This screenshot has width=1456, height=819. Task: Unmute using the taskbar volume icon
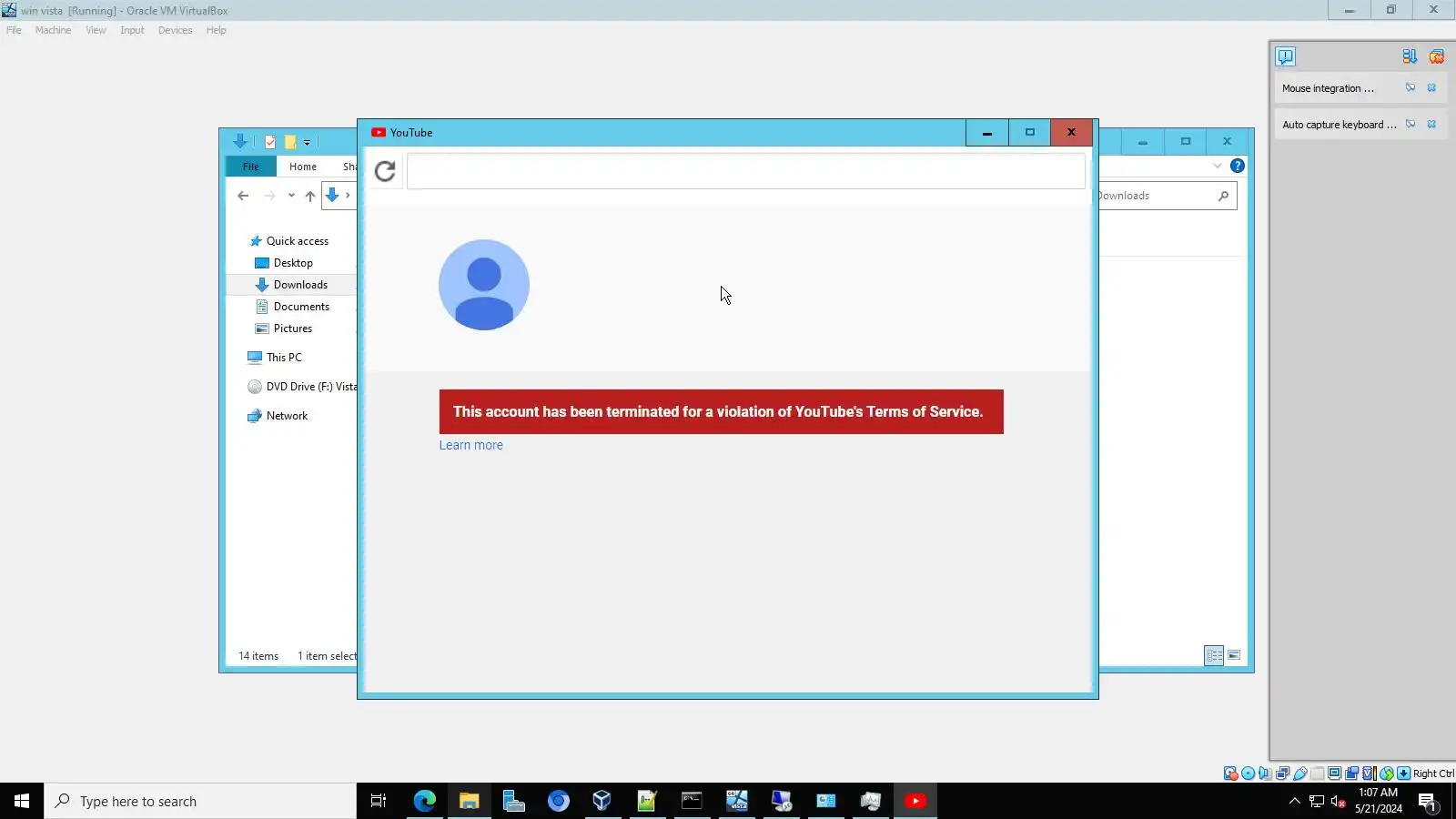pos(1339,801)
